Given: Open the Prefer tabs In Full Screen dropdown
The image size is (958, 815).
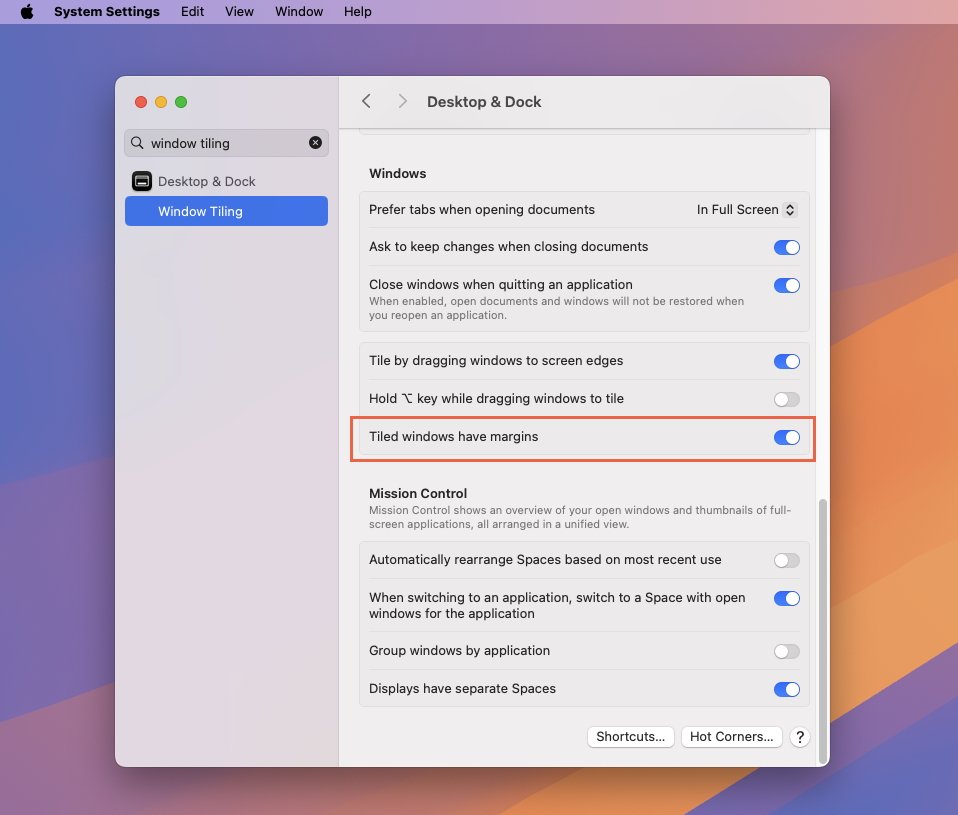Looking at the screenshot, I should pyautogui.click(x=746, y=210).
